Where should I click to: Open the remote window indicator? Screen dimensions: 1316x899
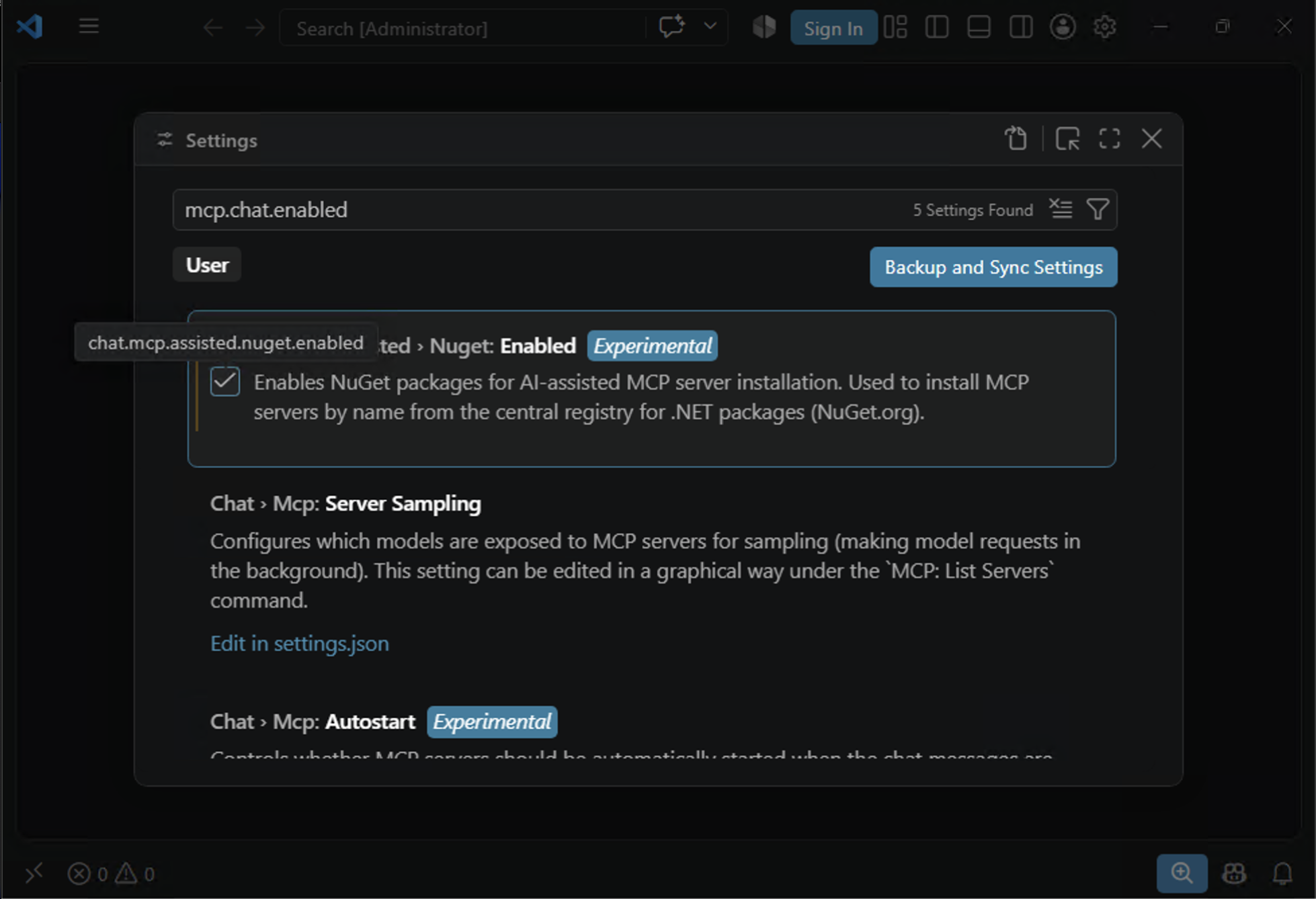tap(34, 873)
